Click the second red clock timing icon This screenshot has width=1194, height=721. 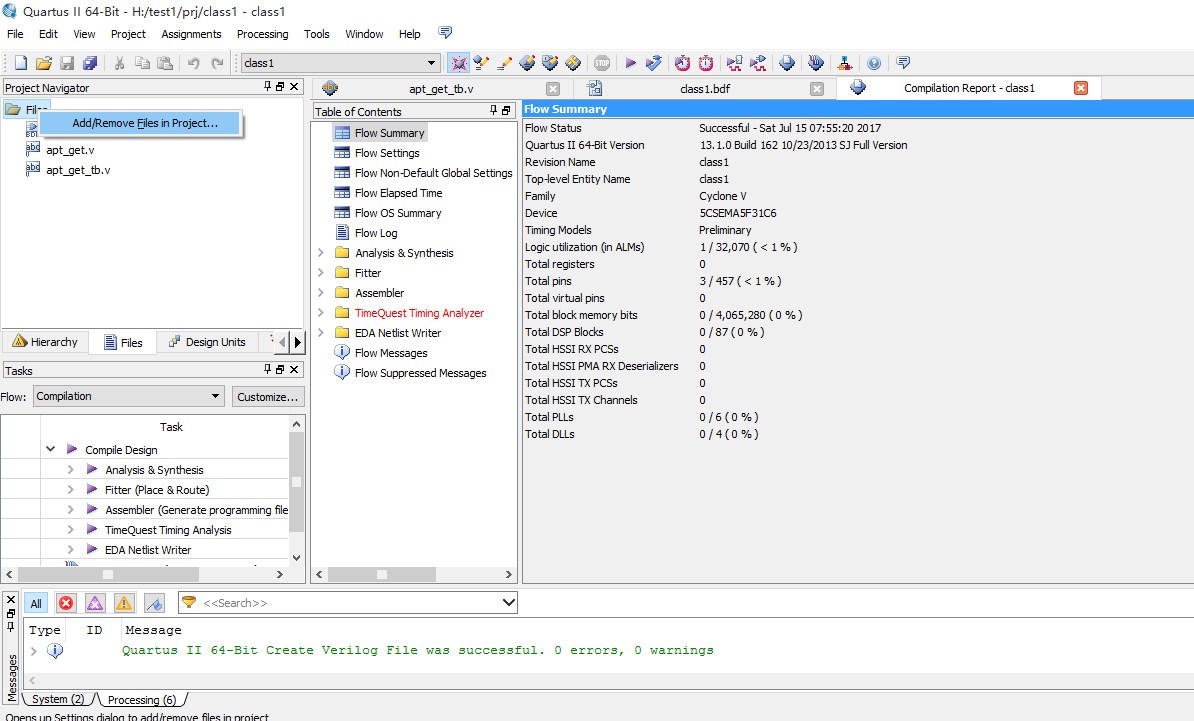pos(706,63)
